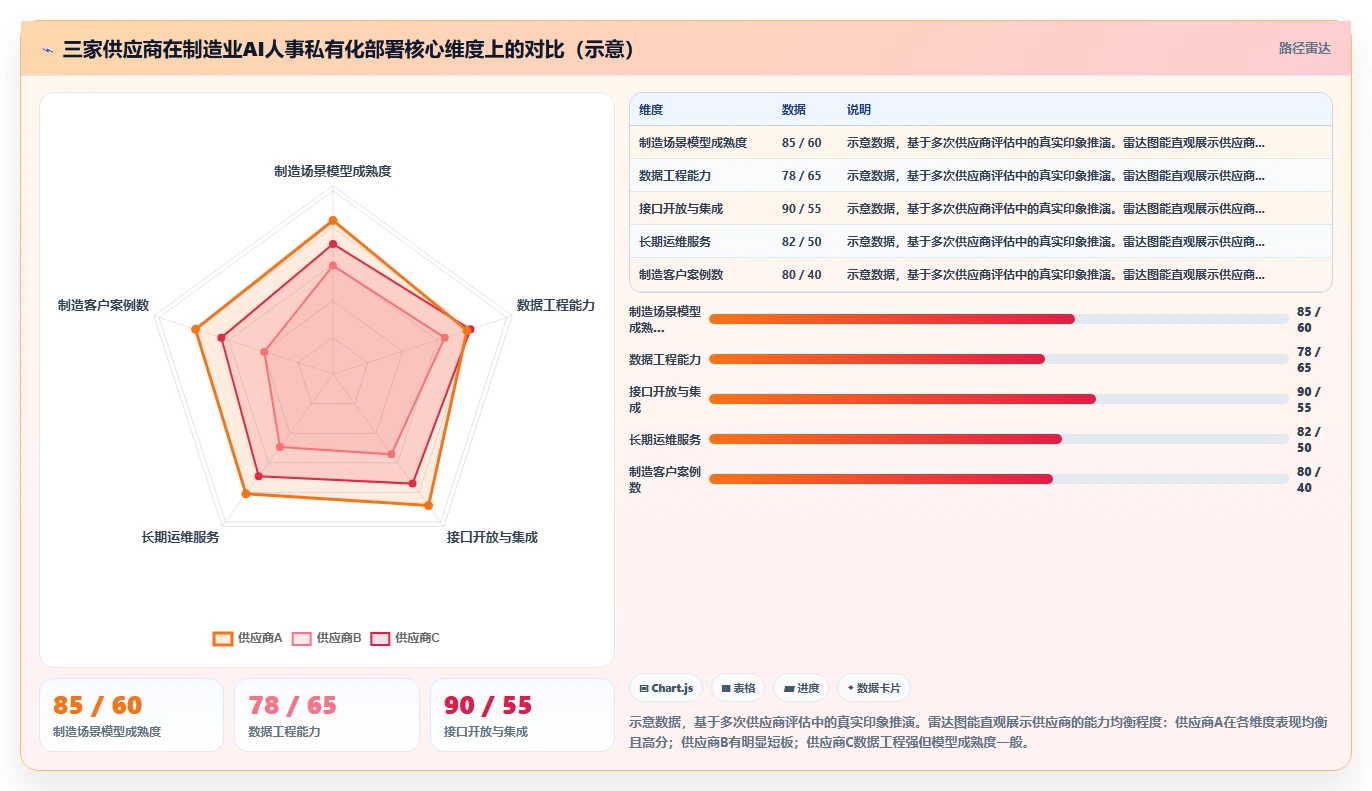Click the 82 / 50 value beside its progress bar
Image resolution: width=1372 pixels, height=791 pixels.
click(x=1309, y=440)
